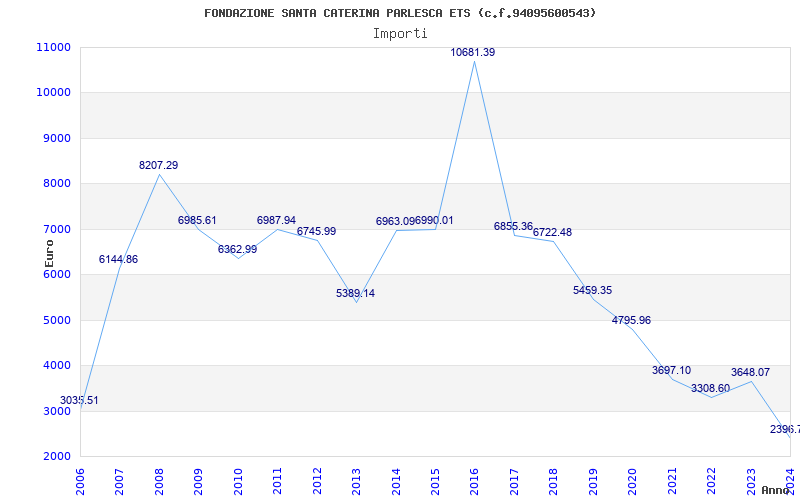Click the 2011 x-axis year label
The height and width of the screenshot is (500, 800).
pyautogui.click(x=277, y=482)
